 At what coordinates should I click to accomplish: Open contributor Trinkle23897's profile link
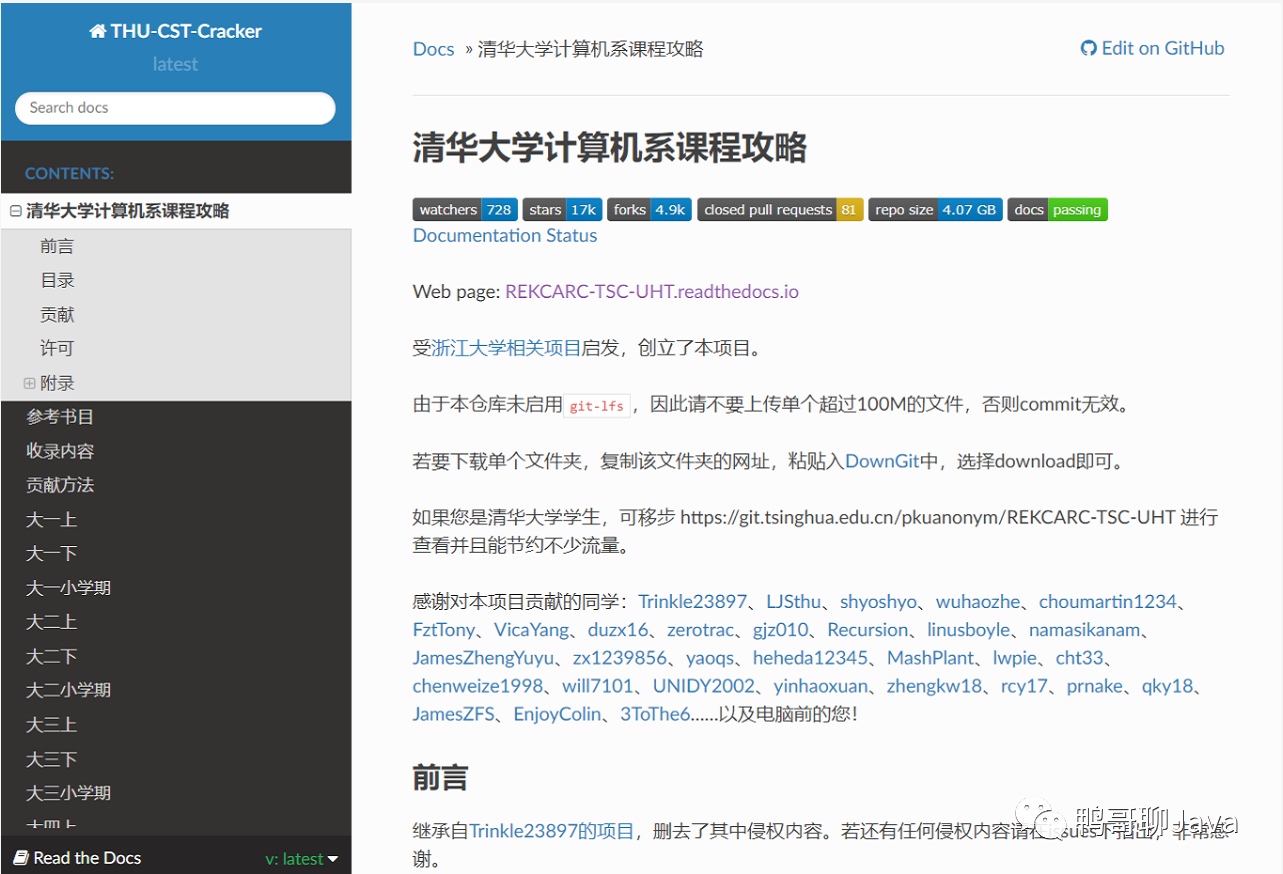pyautogui.click(x=692, y=601)
